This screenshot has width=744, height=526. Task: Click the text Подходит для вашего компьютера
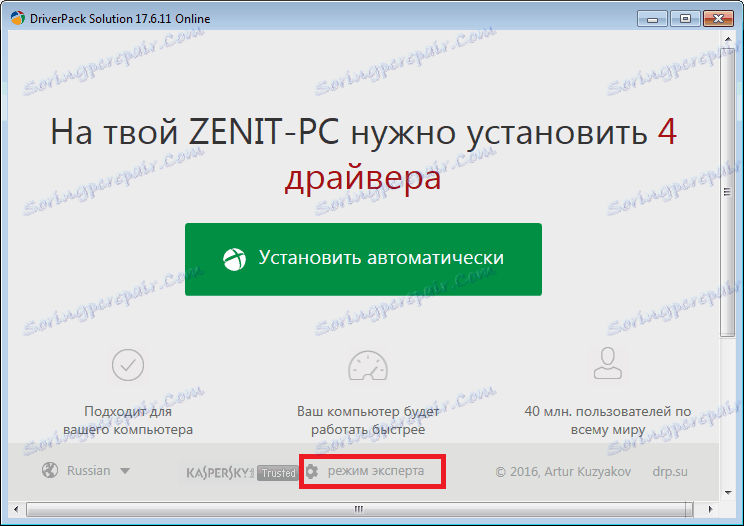[128, 420]
